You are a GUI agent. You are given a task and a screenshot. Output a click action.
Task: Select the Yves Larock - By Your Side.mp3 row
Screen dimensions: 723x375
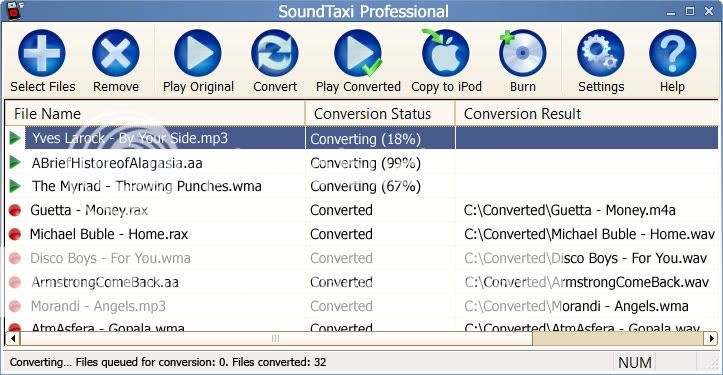click(362, 138)
